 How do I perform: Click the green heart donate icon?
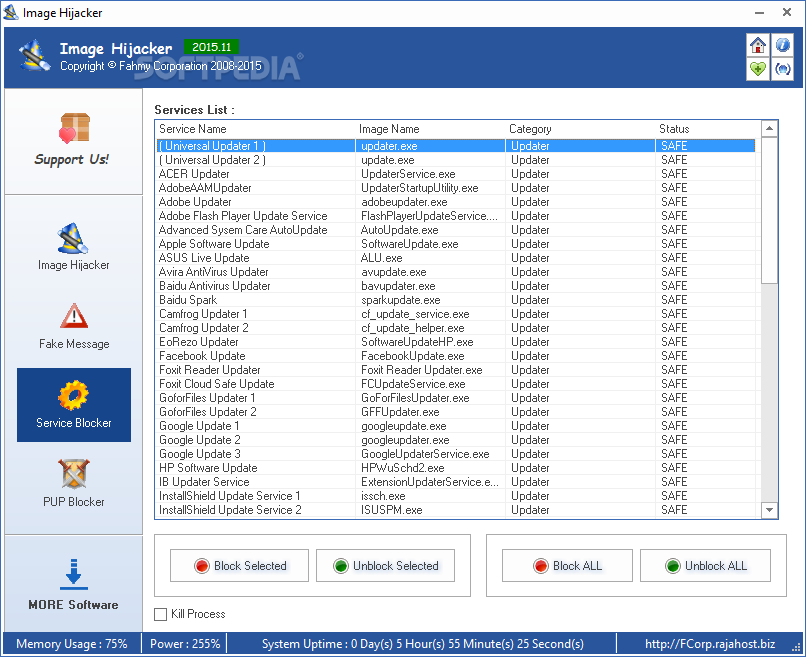click(x=758, y=69)
